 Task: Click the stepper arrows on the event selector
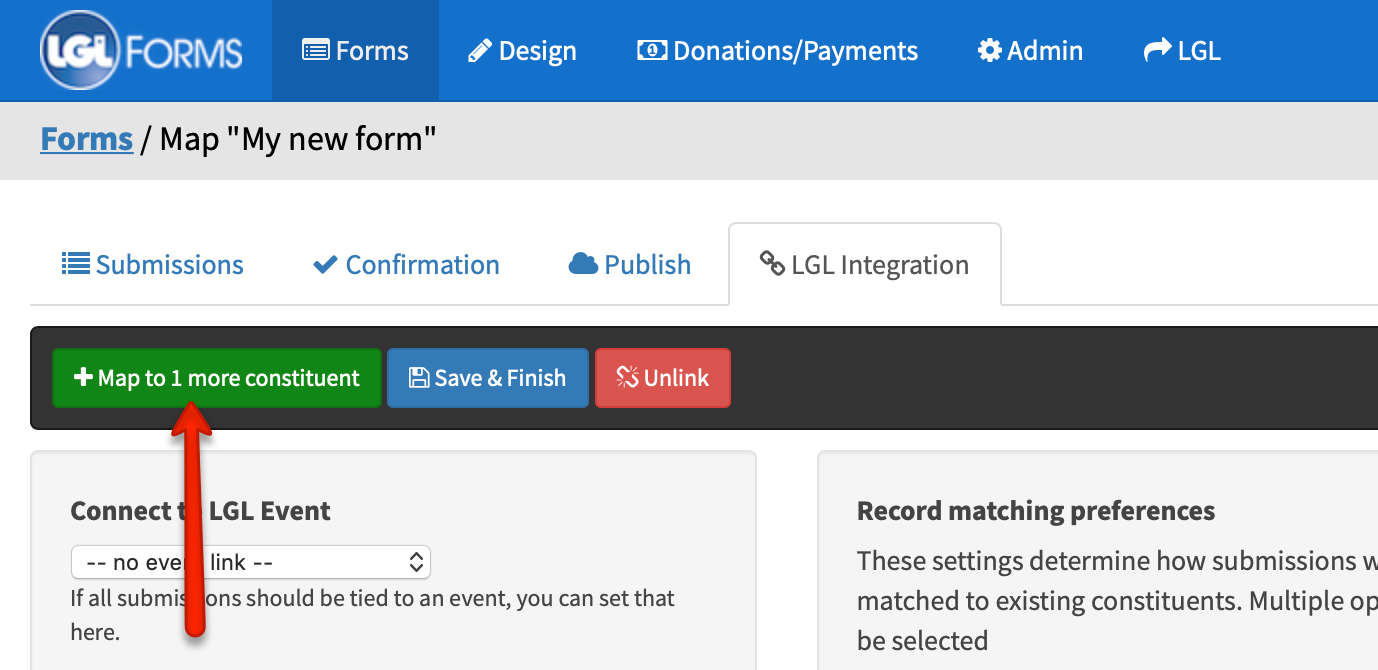[415, 562]
